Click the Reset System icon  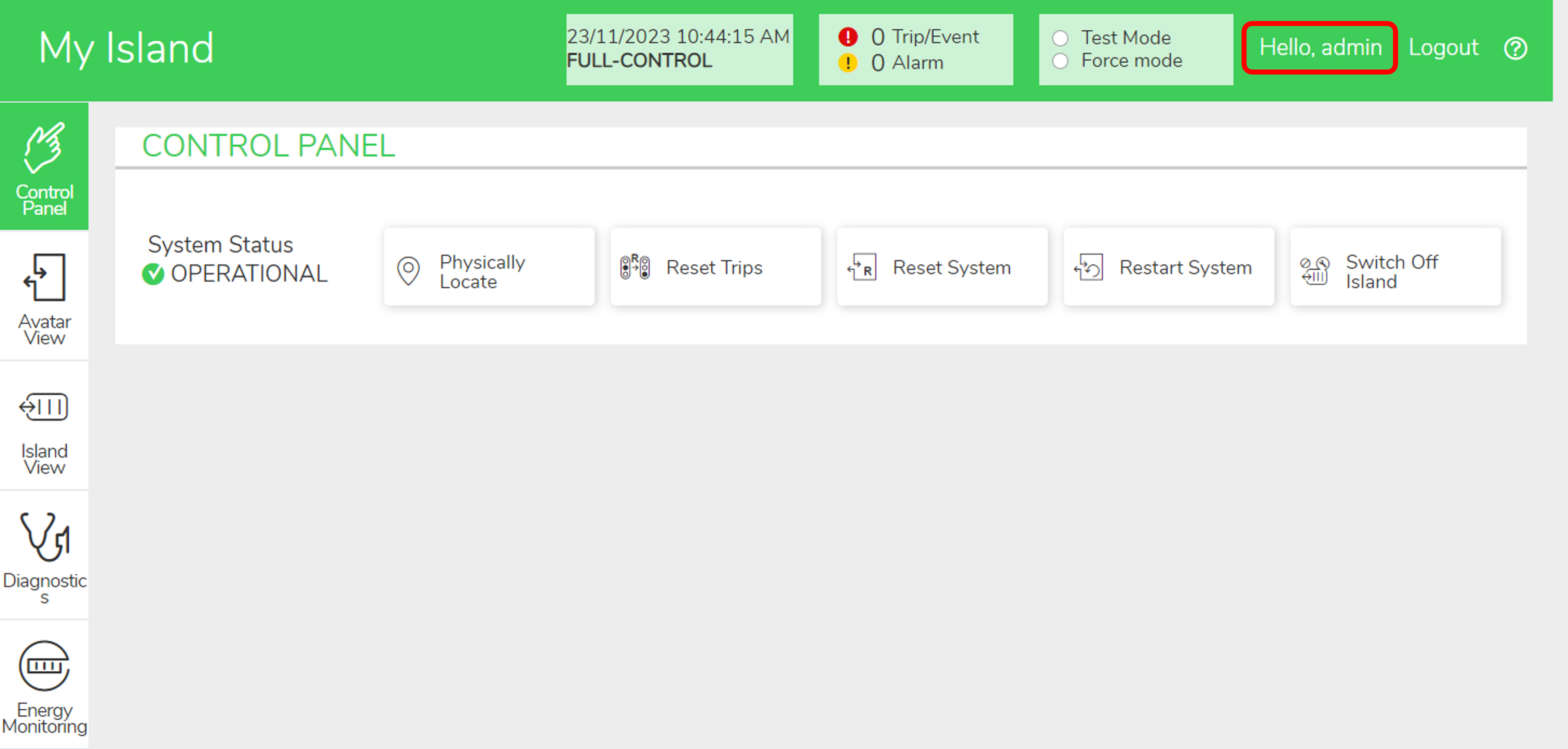861,267
